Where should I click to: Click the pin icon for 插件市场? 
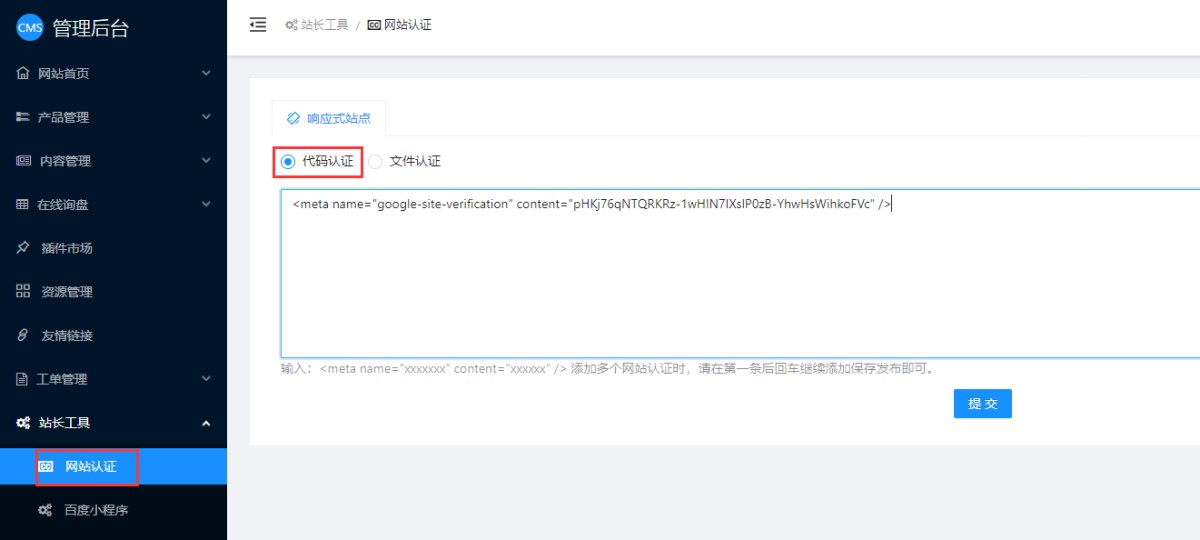pos(23,248)
